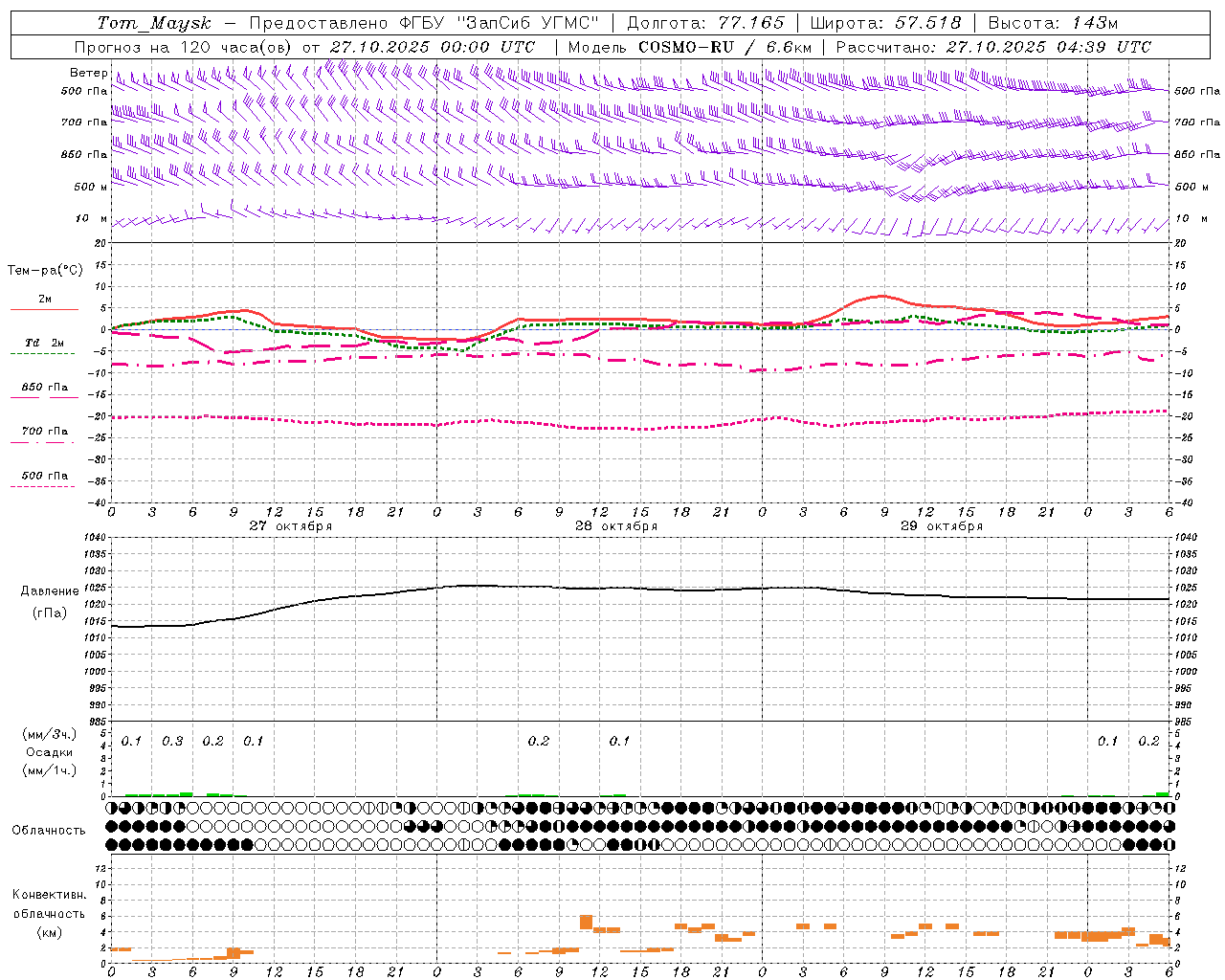Click the "Рассчитано: 27.10.2025 04:39 UTC" timestamp
The image size is (1225, 980).
(993, 47)
